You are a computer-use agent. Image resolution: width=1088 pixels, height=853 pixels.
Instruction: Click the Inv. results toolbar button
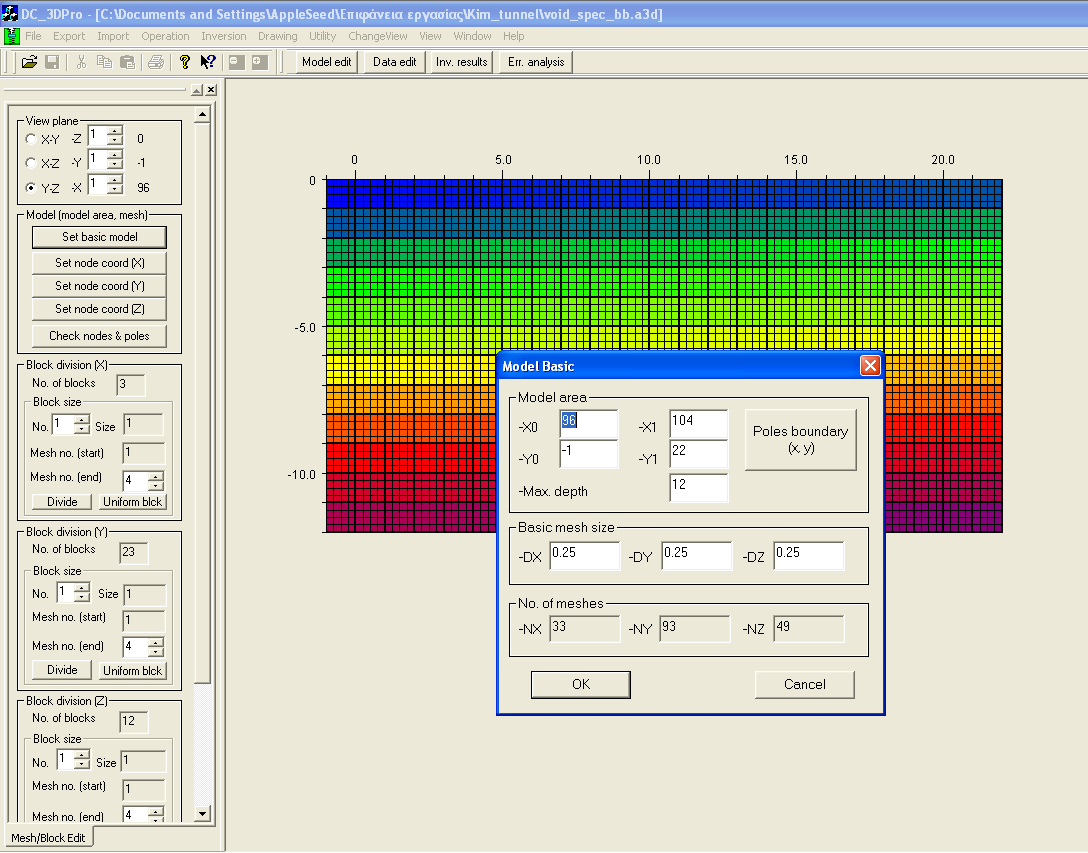click(461, 62)
